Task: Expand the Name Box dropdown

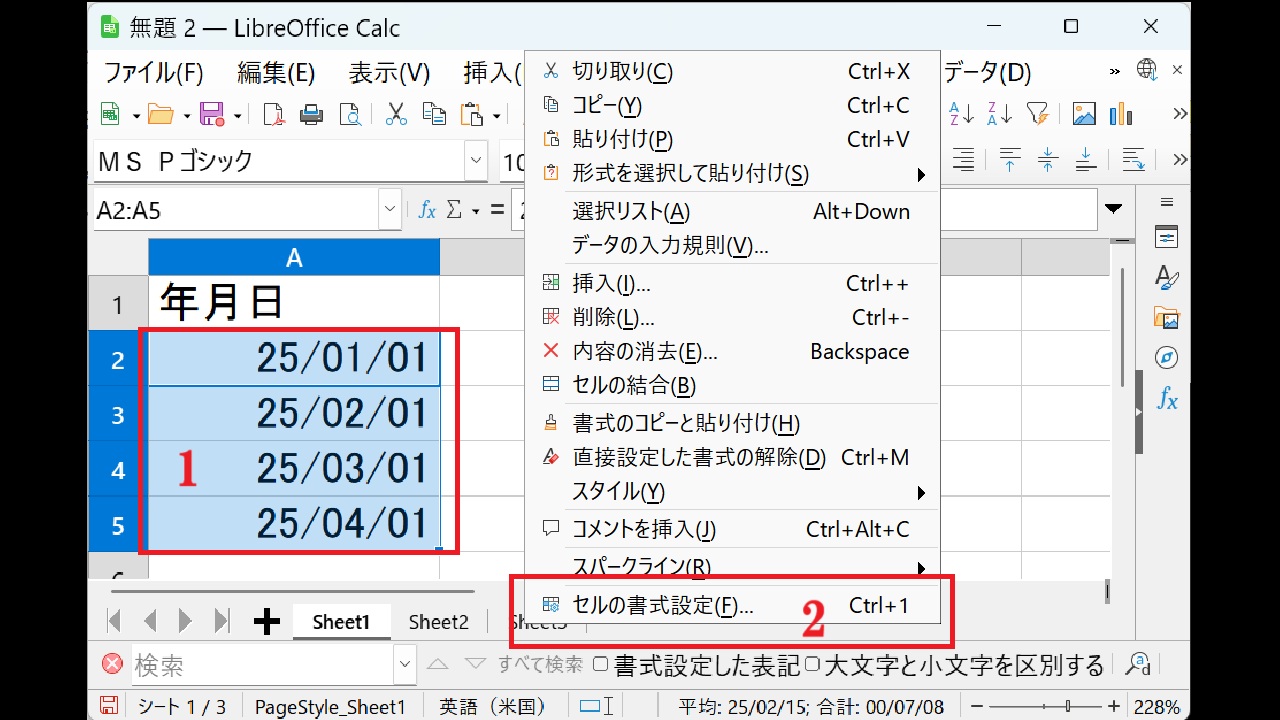Action: click(x=390, y=211)
